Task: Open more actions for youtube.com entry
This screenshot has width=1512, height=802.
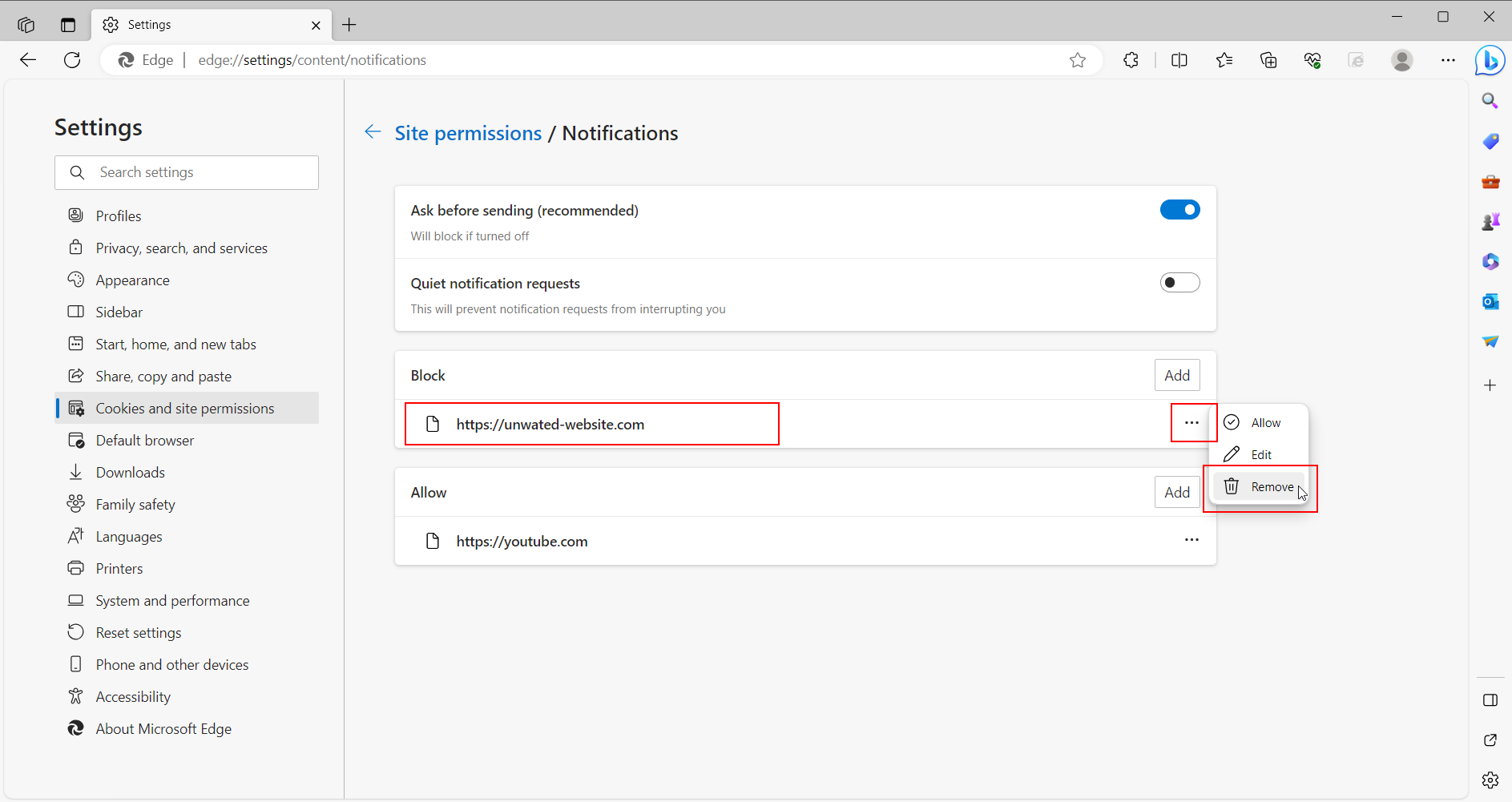Action: tap(1191, 540)
